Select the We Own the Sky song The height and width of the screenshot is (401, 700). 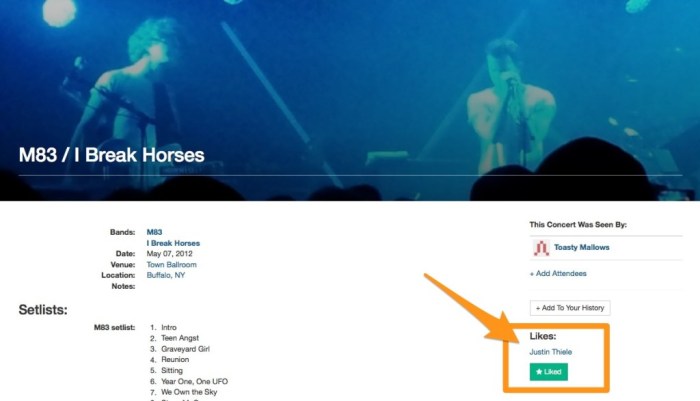pyautogui.click(x=189, y=393)
